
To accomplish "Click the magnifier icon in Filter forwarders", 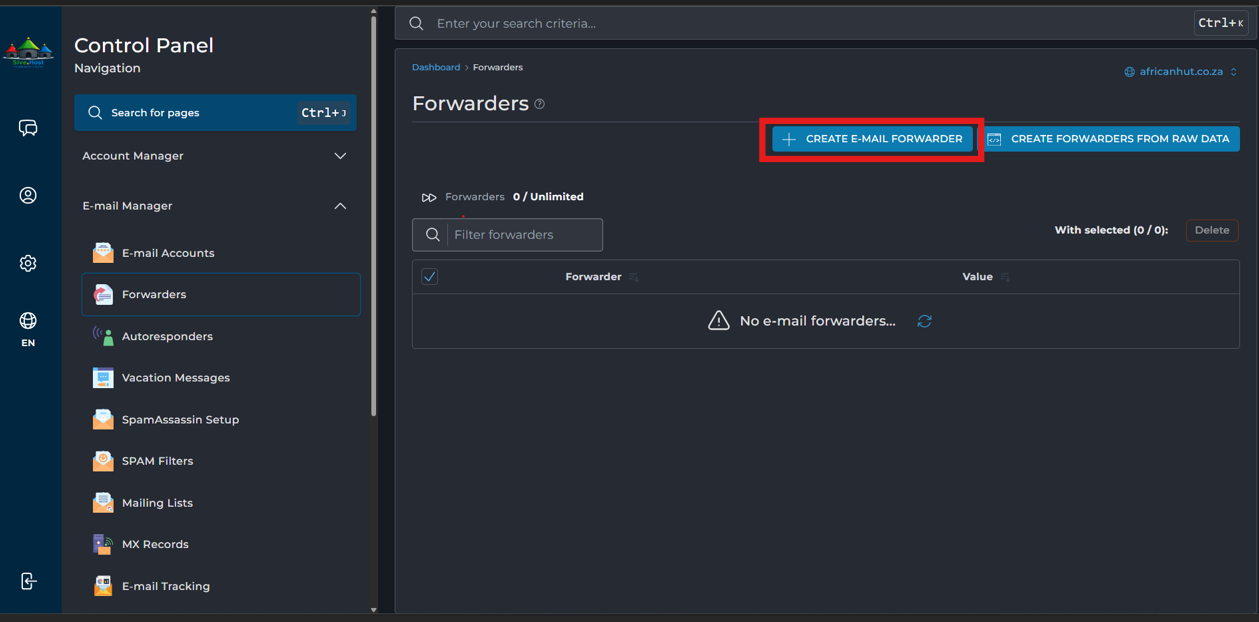I will coord(432,235).
